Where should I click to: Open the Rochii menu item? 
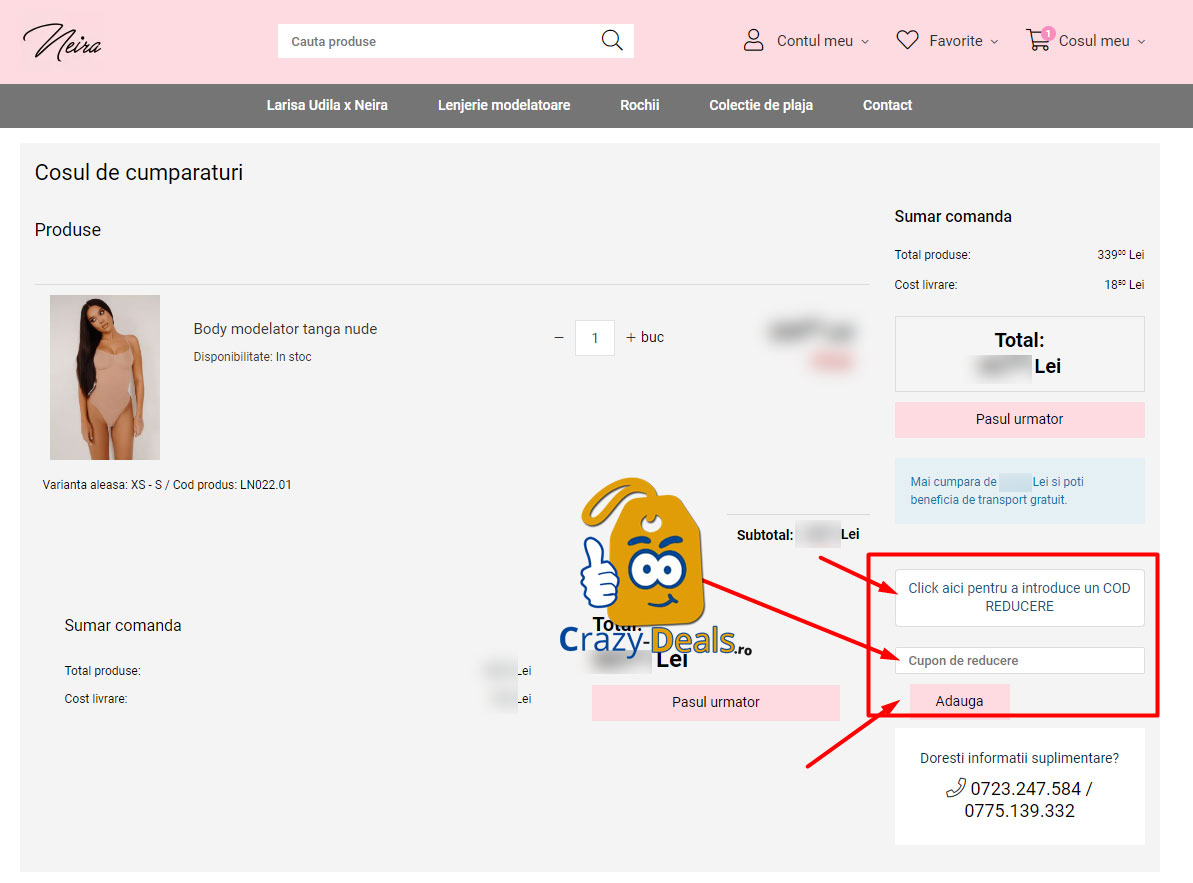tap(639, 105)
